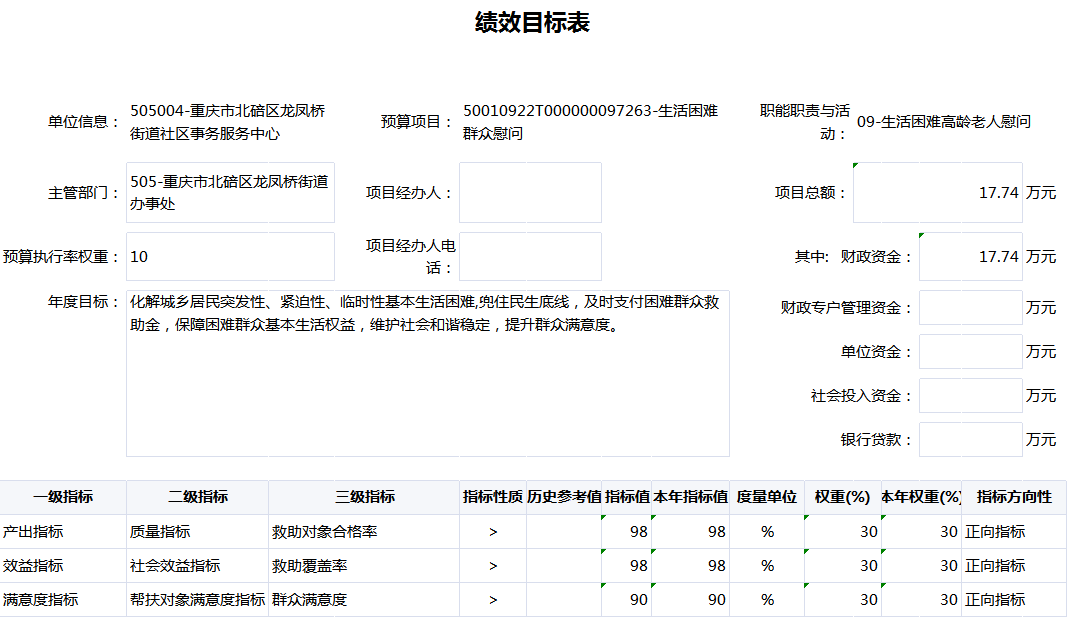Click 正向指标 in 救助对象合格率 row
The height and width of the screenshot is (631, 1084).
pyautogui.click(x=1014, y=531)
